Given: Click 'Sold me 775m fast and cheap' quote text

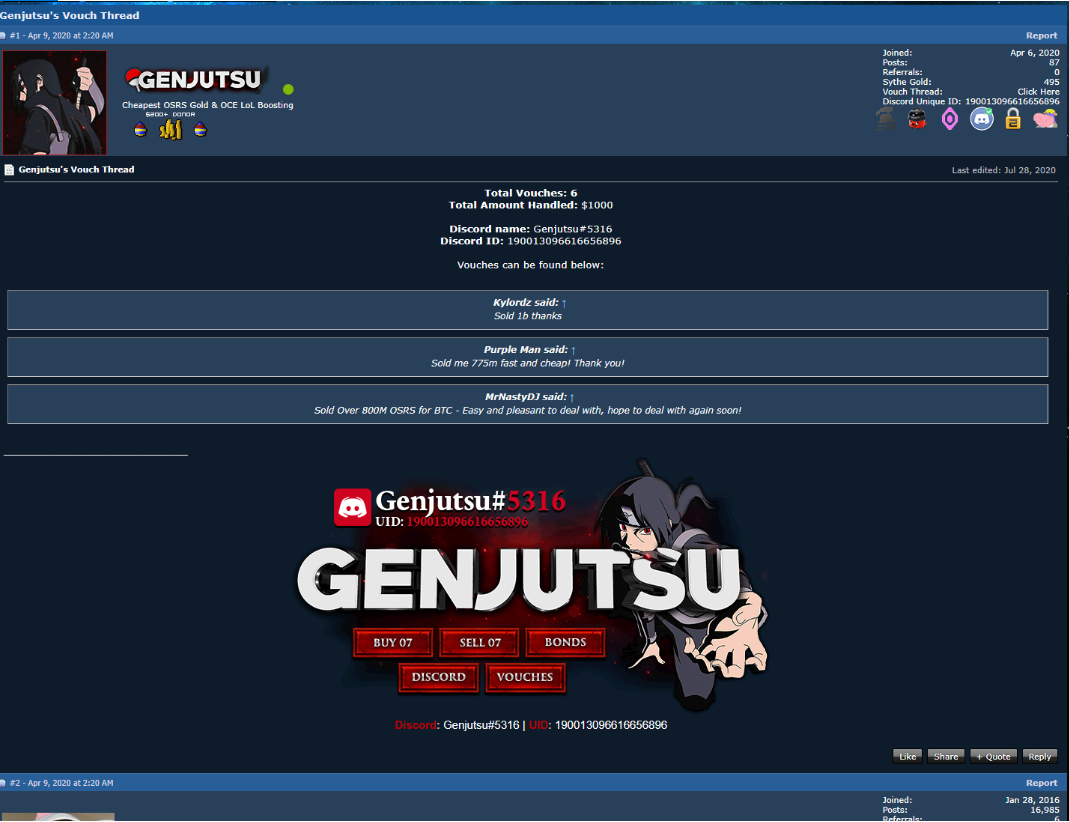Looking at the screenshot, I should [x=528, y=363].
